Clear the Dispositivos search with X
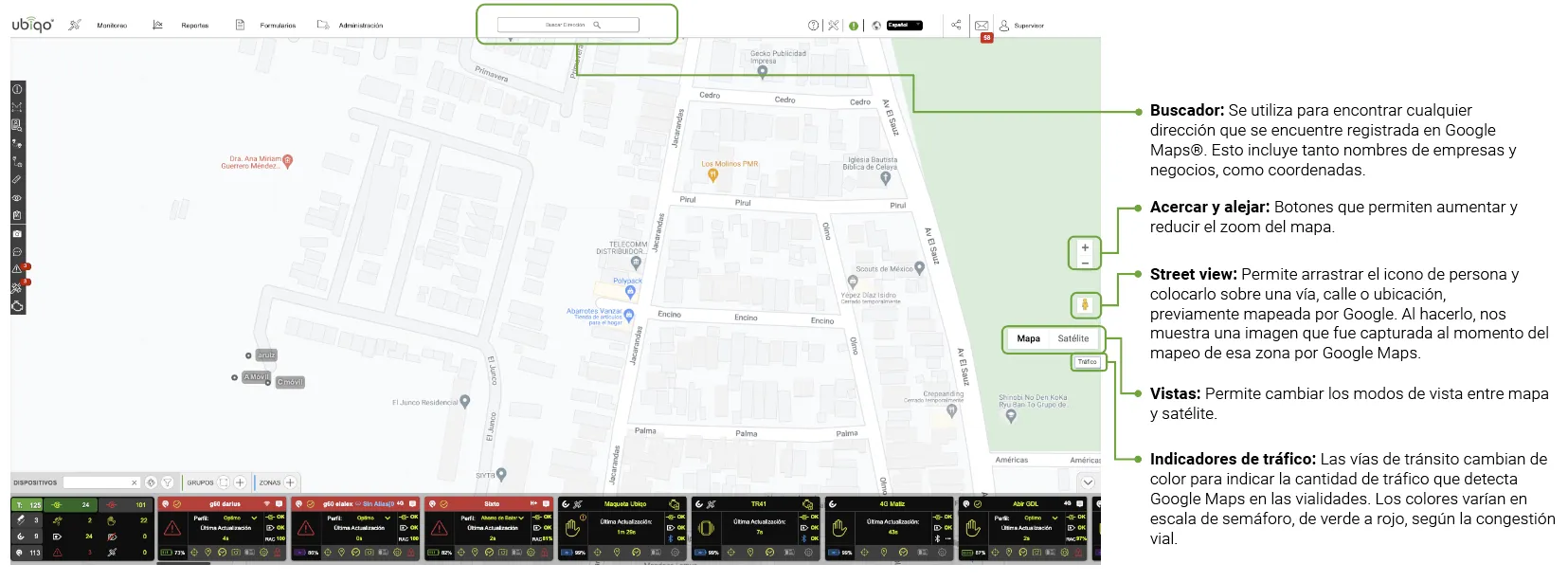This screenshot has height=582, width=1568. point(135,482)
